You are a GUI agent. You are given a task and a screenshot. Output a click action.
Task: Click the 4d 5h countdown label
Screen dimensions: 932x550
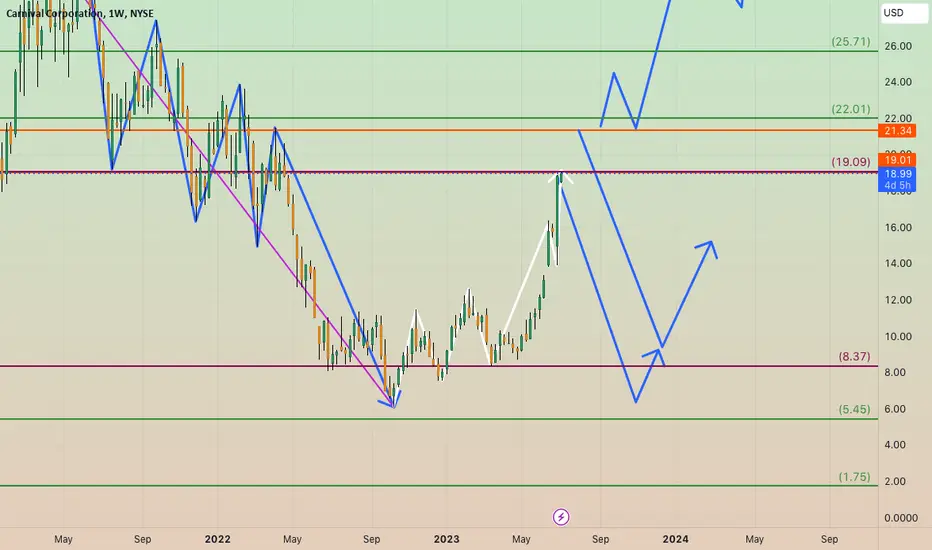click(x=898, y=186)
